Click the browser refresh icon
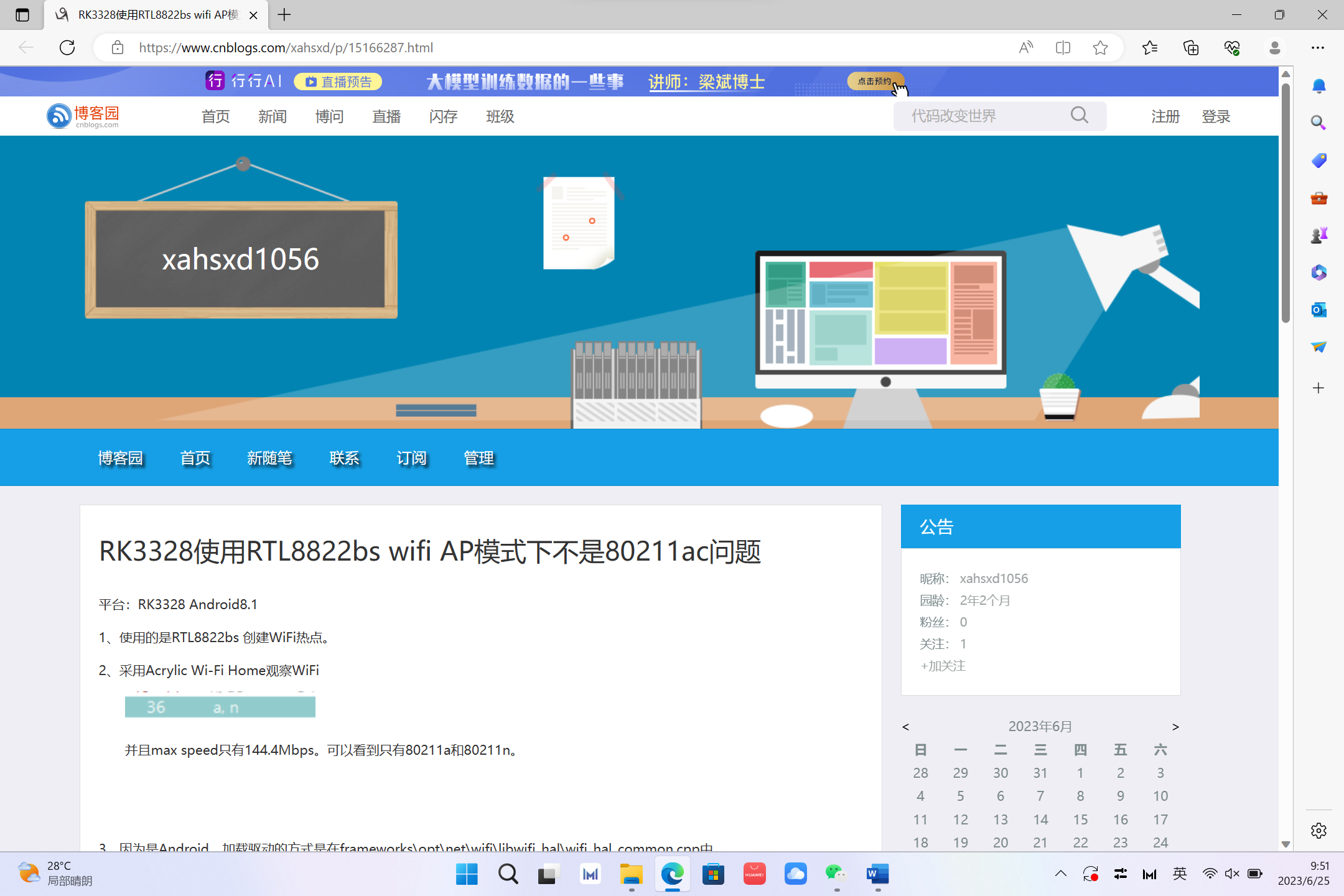The width and height of the screenshot is (1344, 896). [x=67, y=47]
